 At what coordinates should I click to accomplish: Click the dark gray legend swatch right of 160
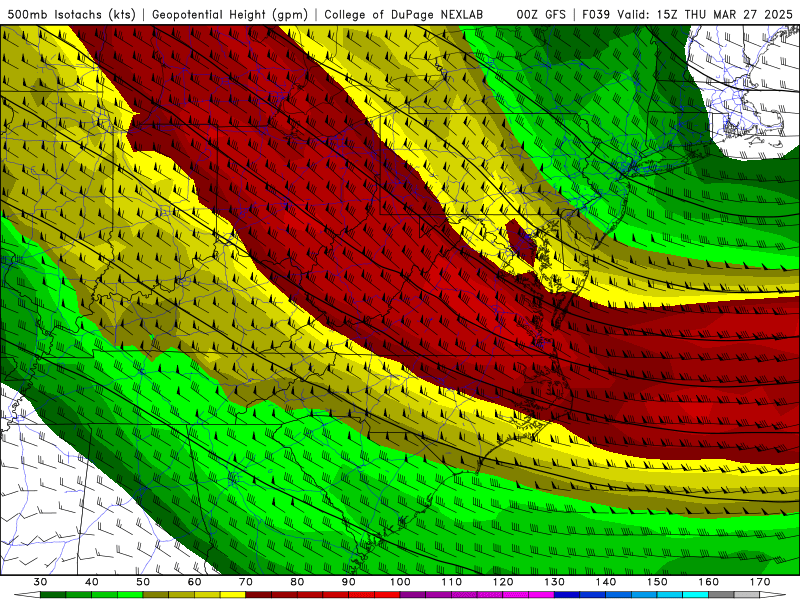click(x=721, y=595)
